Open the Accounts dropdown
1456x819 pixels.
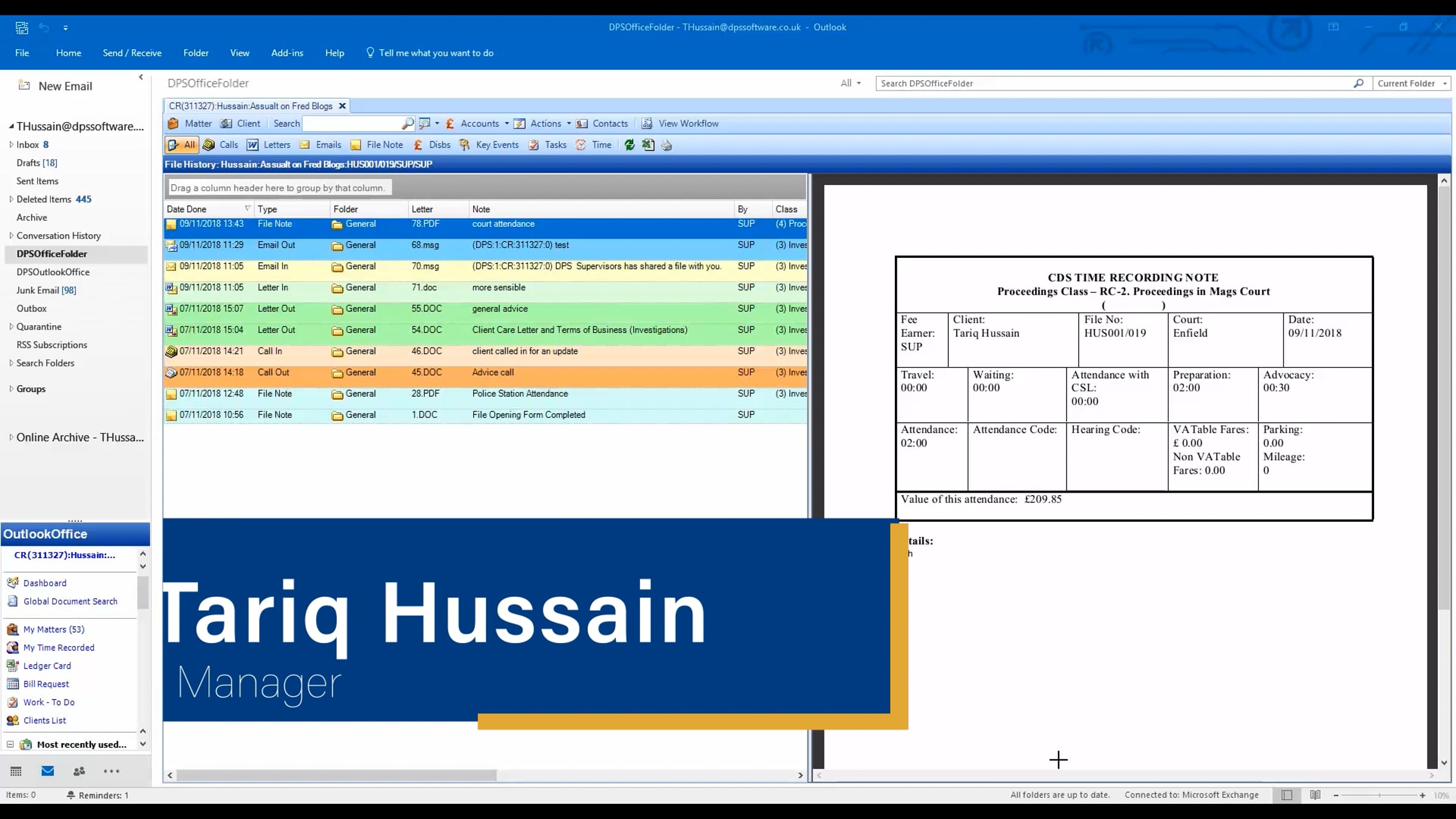pyautogui.click(x=477, y=124)
